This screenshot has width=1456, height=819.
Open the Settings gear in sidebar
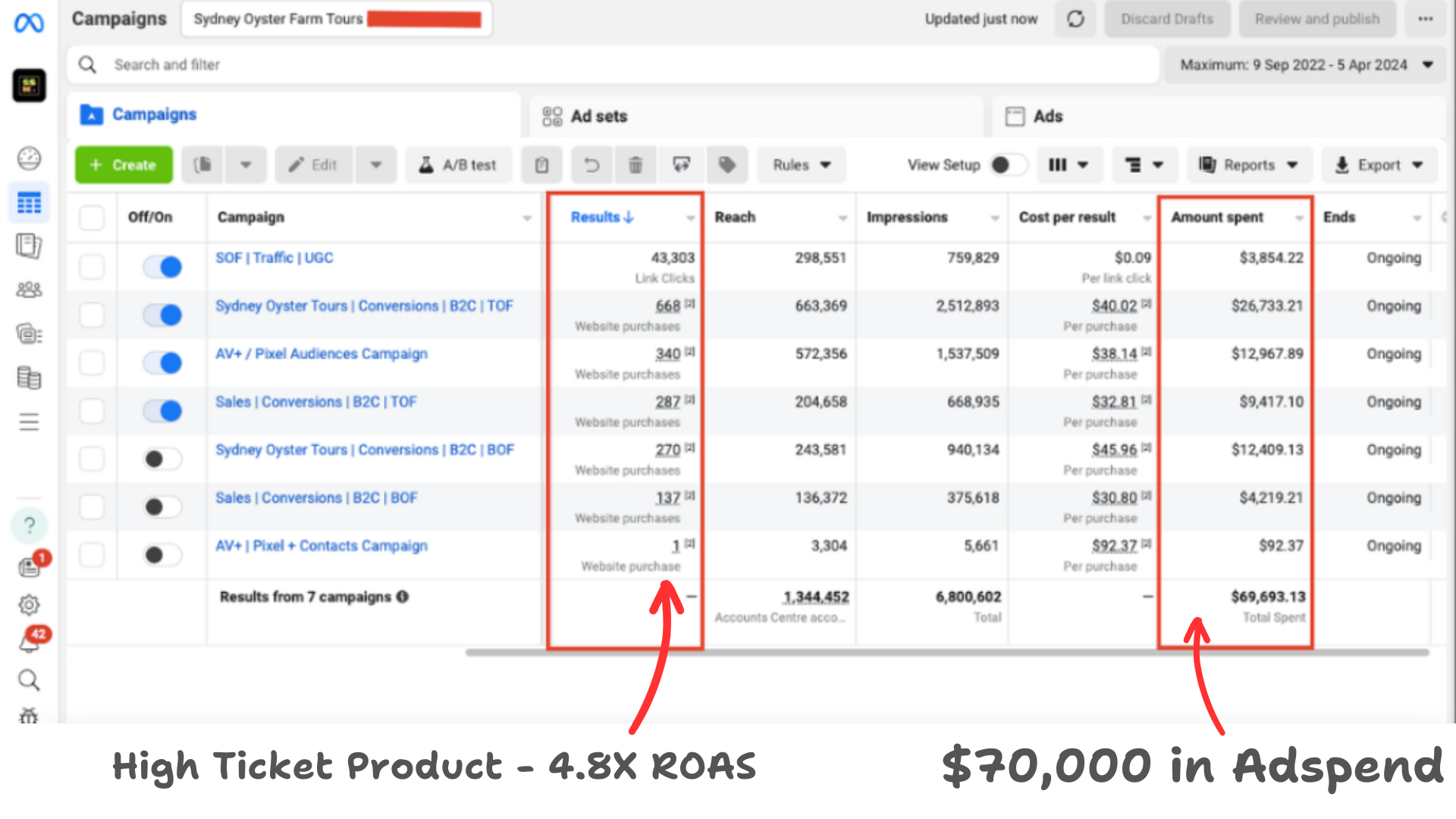coord(29,604)
